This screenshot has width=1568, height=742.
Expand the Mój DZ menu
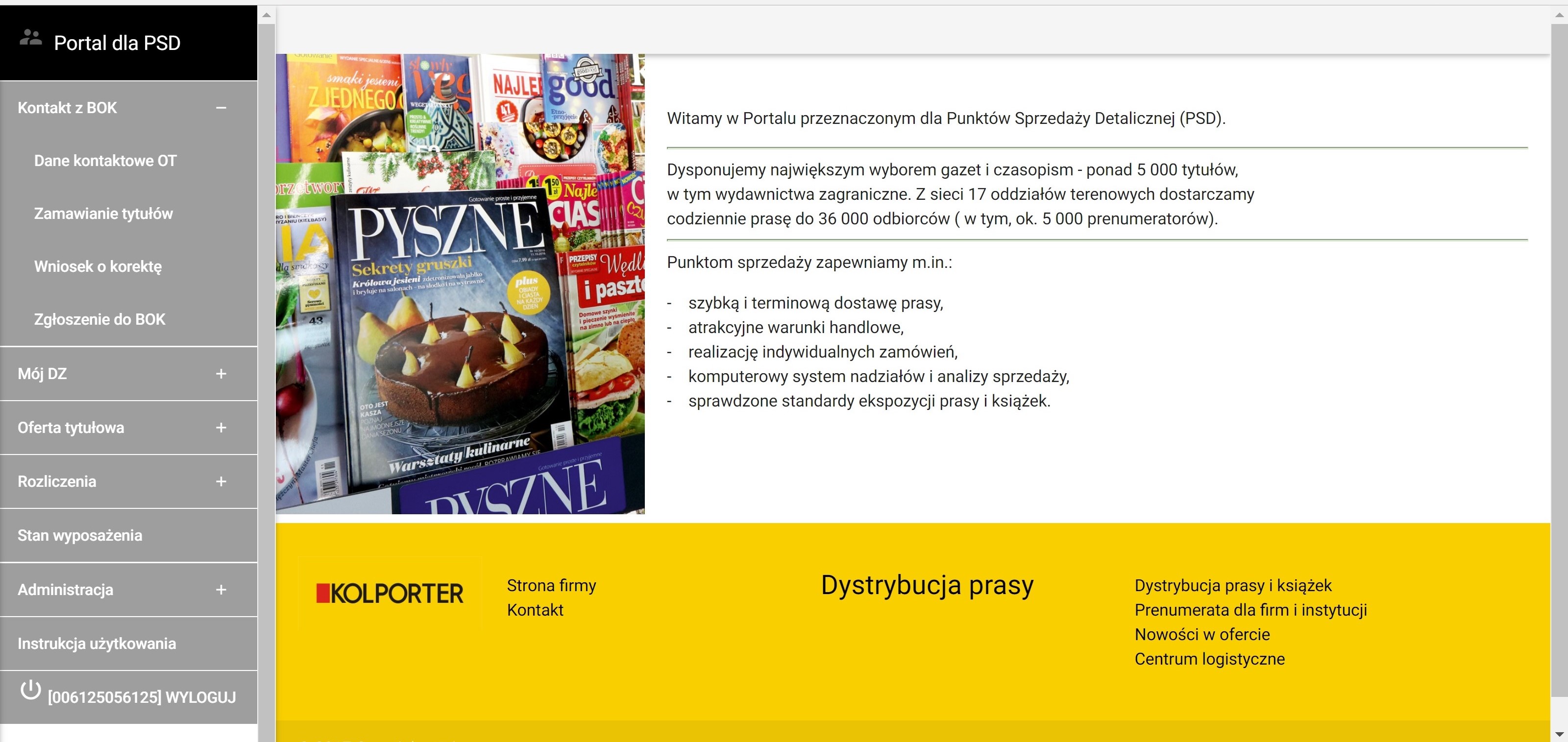click(221, 375)
